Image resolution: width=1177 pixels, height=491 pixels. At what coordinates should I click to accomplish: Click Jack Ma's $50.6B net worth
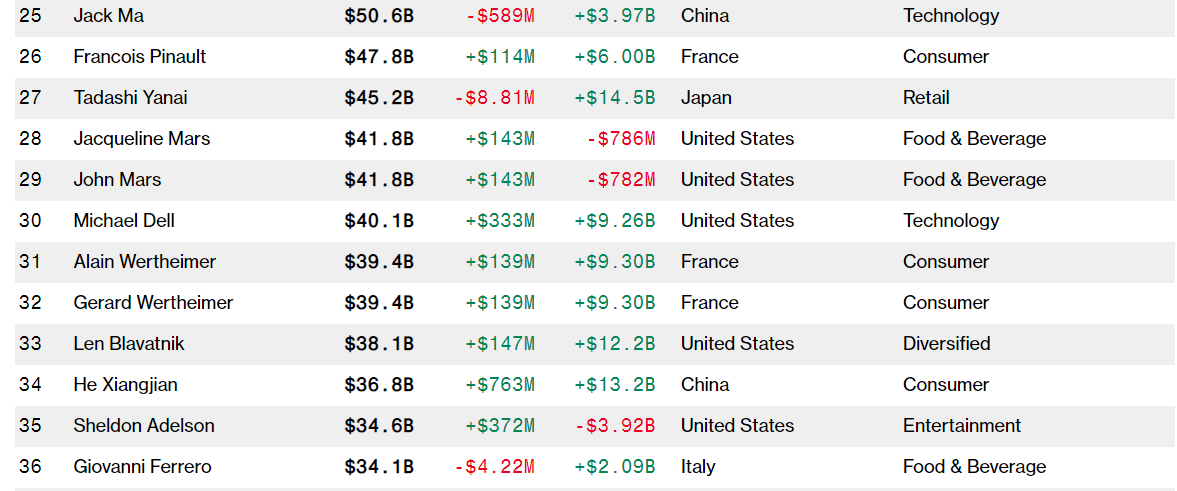click(x=379, y=16)
